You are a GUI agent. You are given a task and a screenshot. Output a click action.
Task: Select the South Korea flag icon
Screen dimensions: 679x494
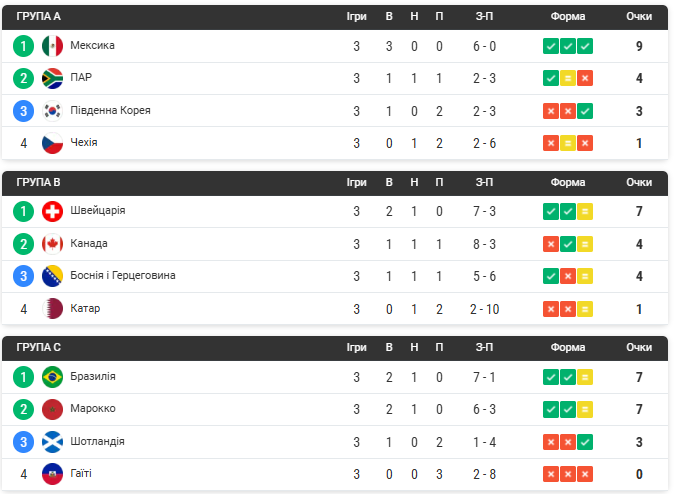coord(52,111)
